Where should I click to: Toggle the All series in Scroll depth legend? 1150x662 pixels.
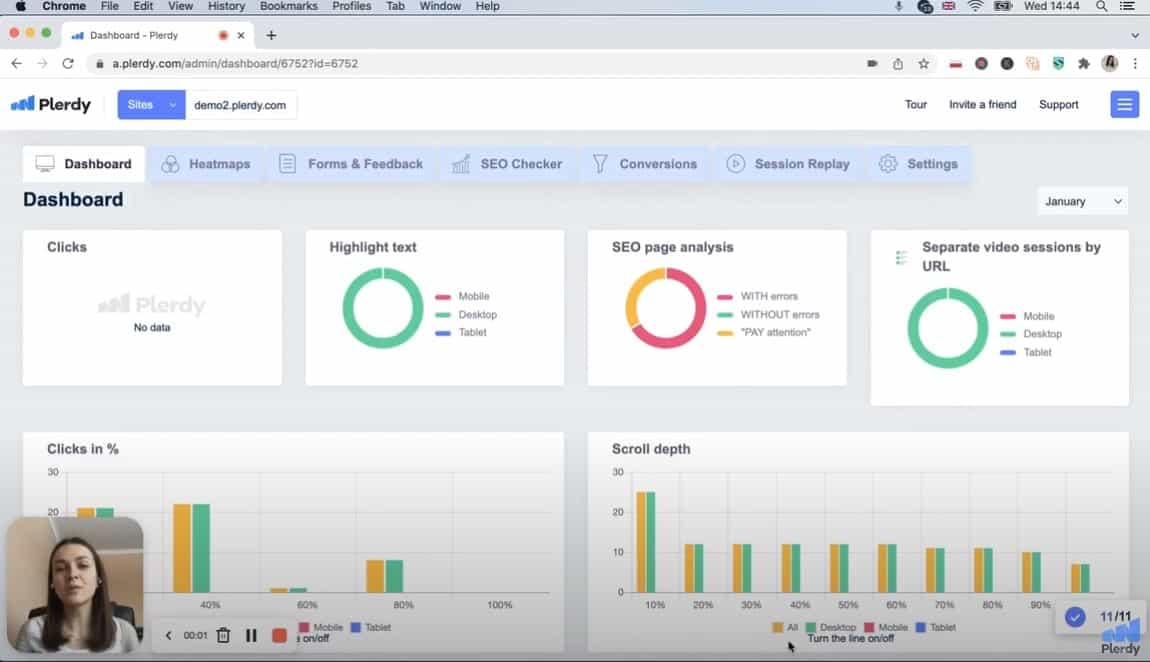[785, 627]
